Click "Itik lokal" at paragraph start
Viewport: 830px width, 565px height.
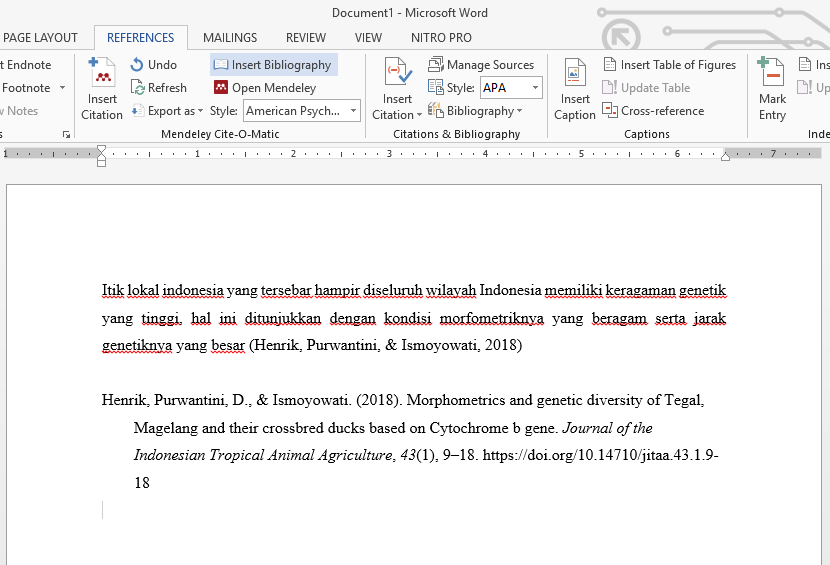(130, 290)
